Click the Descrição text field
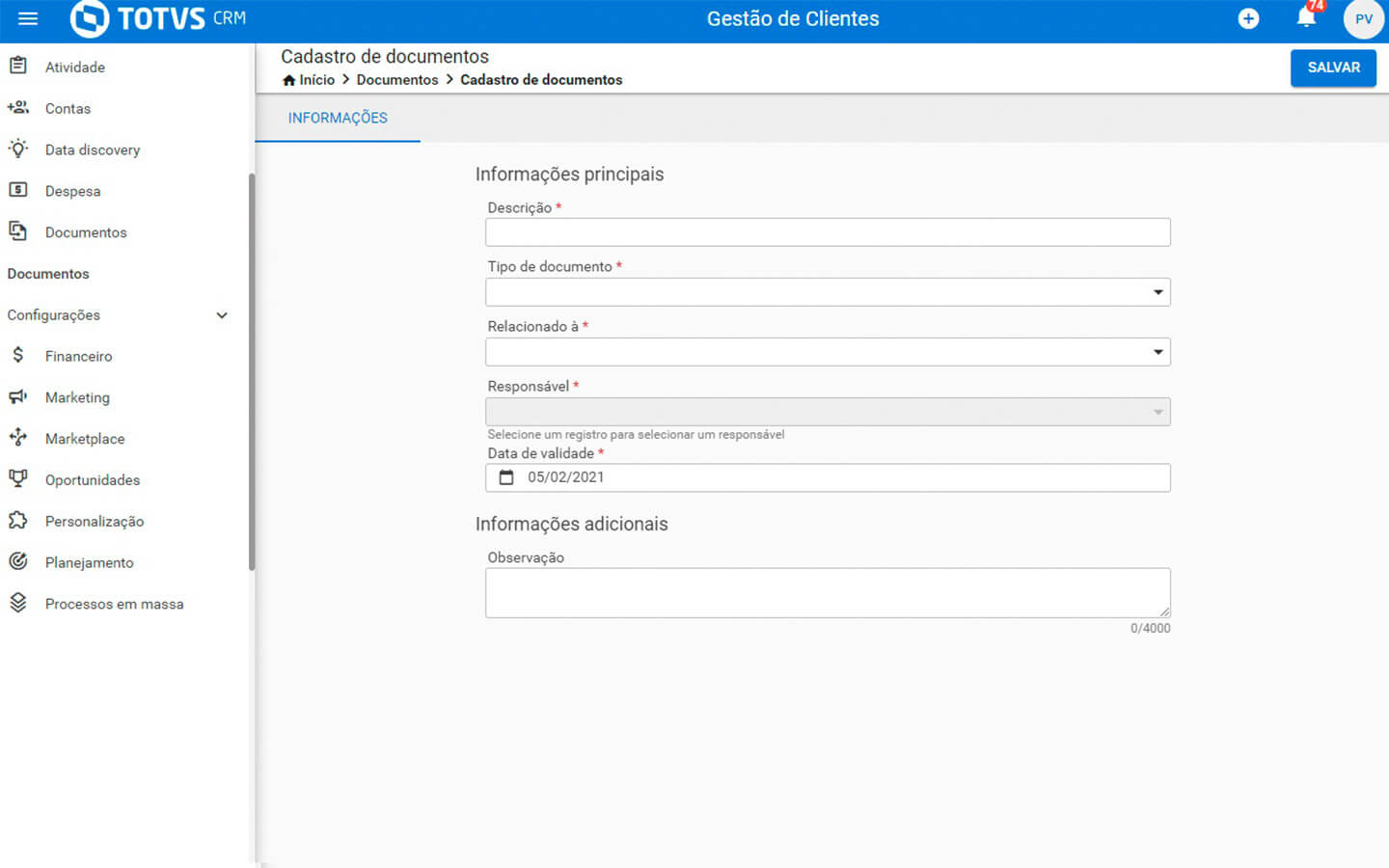The height and width of the screenshot is (868, 1389). tap(827, 232)
